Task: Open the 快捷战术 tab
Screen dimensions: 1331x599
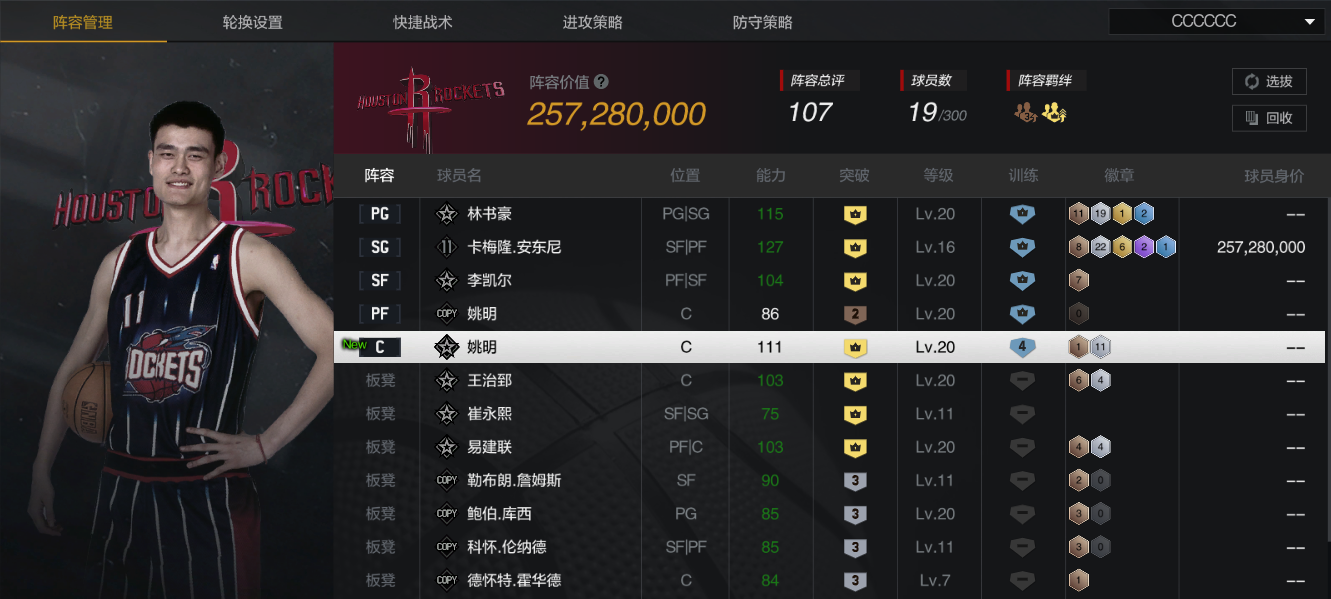Action: [423, 22]
